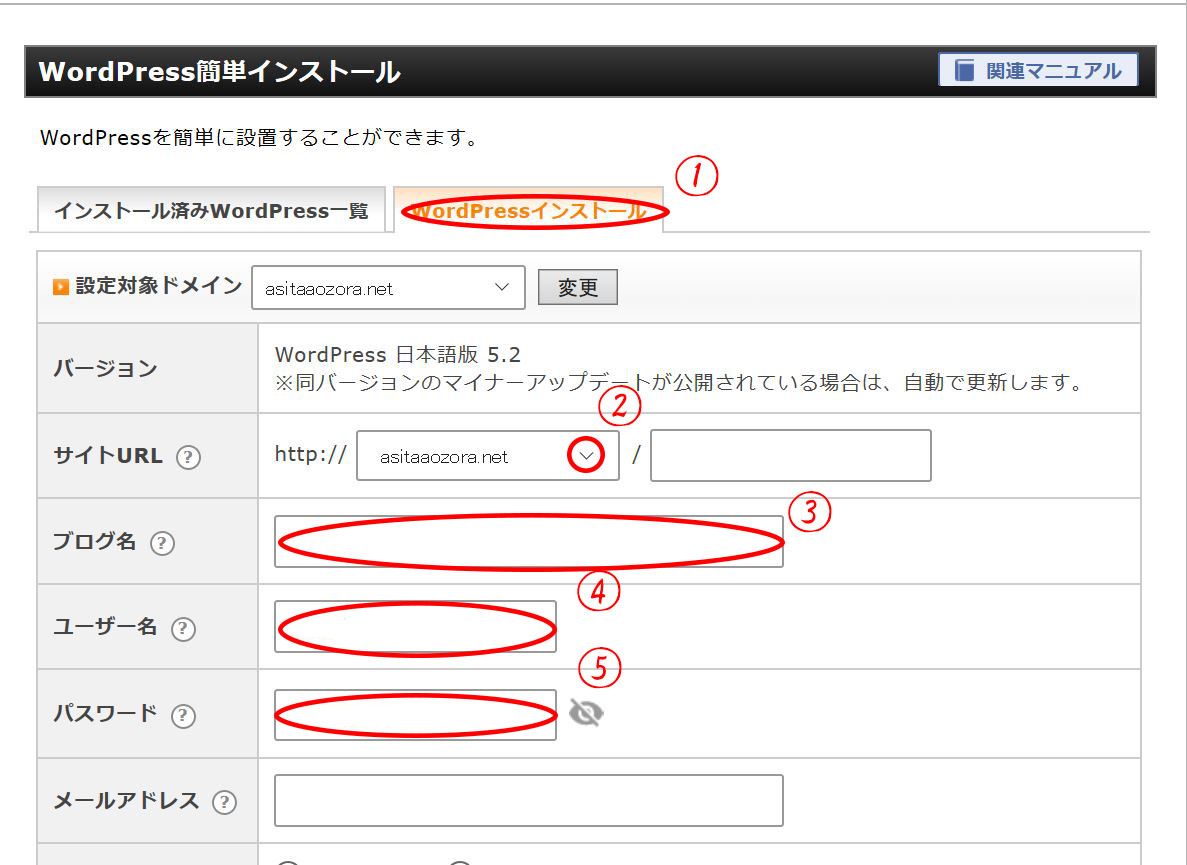The width and height of the screenshot is (1187, 865).
Task: Open help icon next to ユーザー名
Action: (x=183, y=629)
